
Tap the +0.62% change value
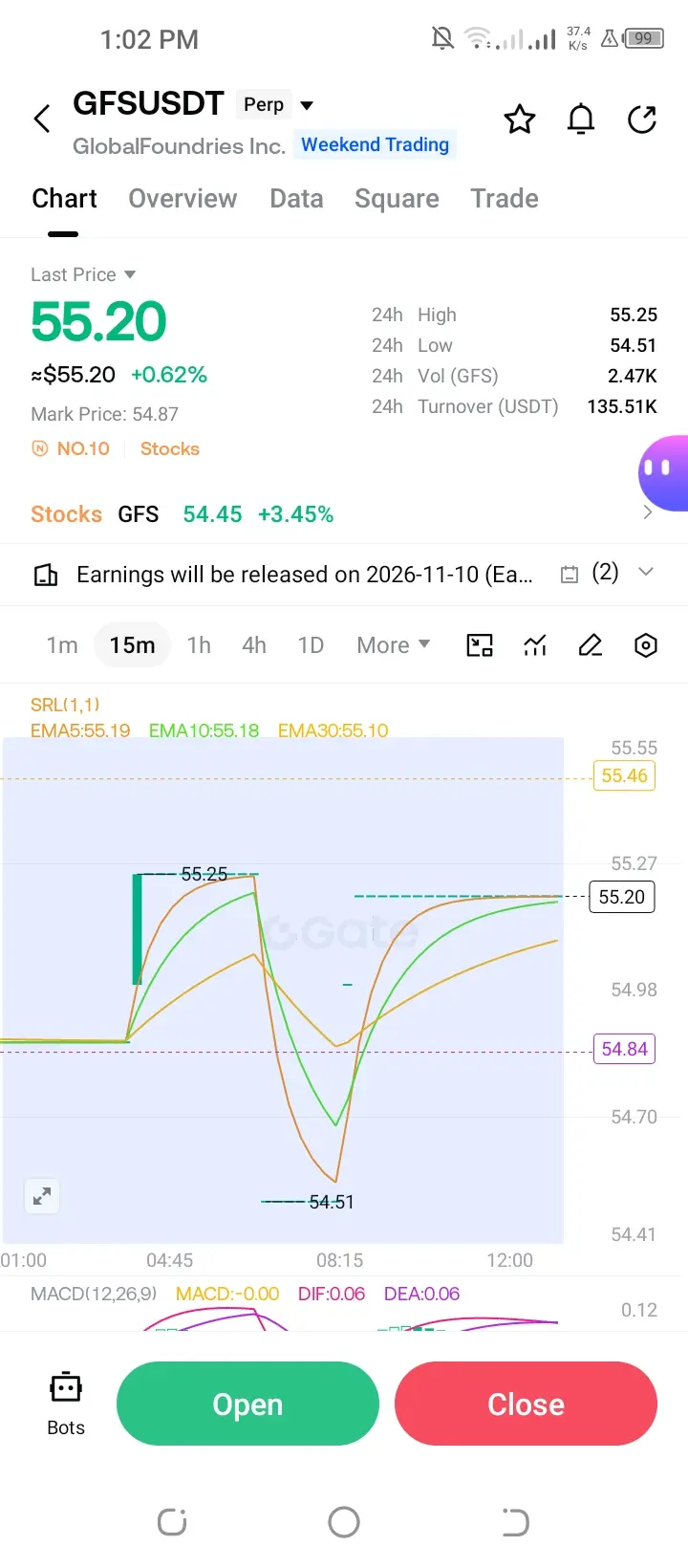pos(169,374)
